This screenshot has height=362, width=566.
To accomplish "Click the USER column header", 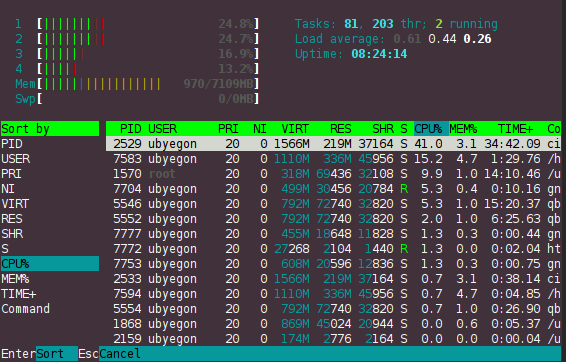I will [x=162, y=129].
